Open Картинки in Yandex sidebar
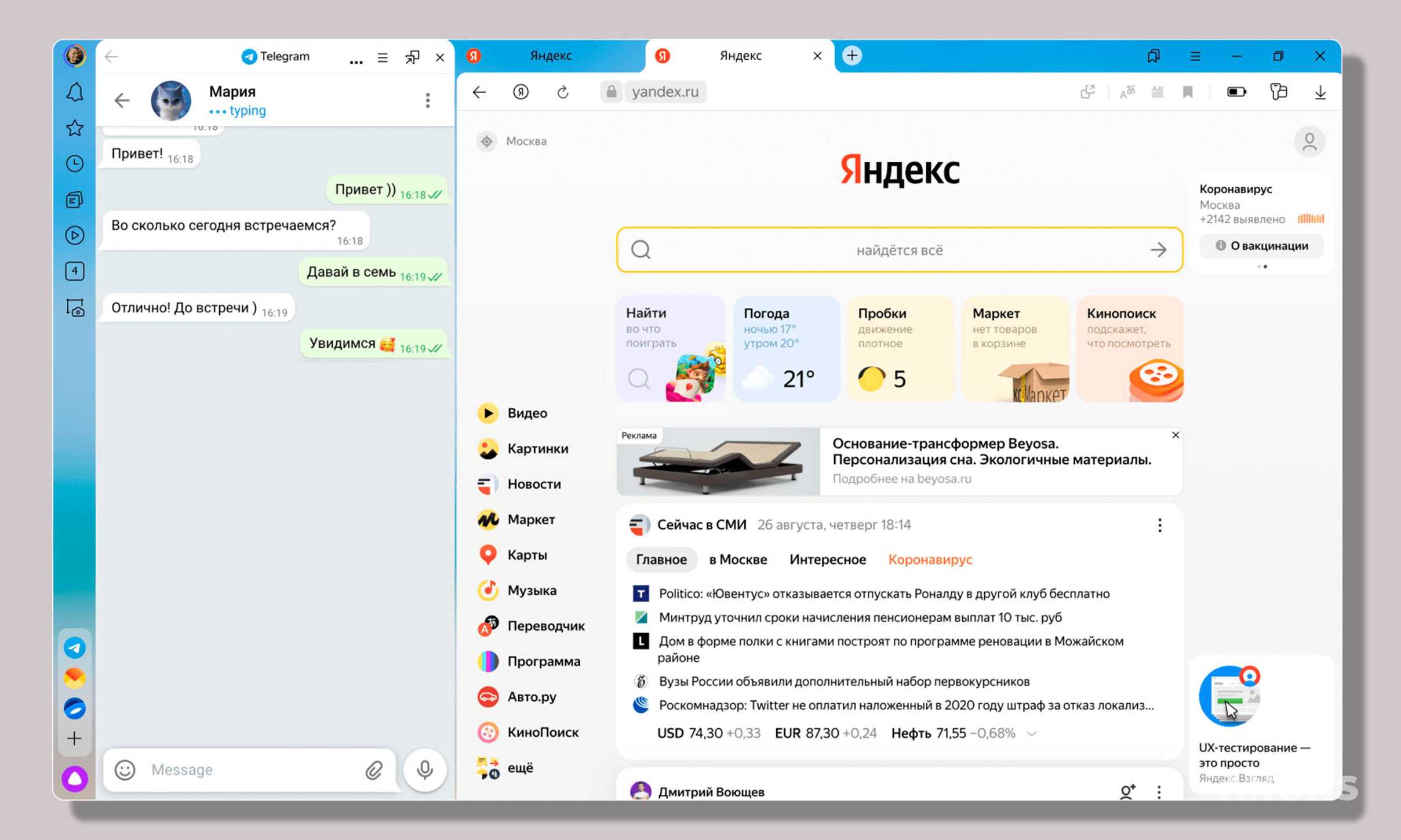Viewport: 1401px width, 840px height. pyautogui.click(x=539, y=448)
